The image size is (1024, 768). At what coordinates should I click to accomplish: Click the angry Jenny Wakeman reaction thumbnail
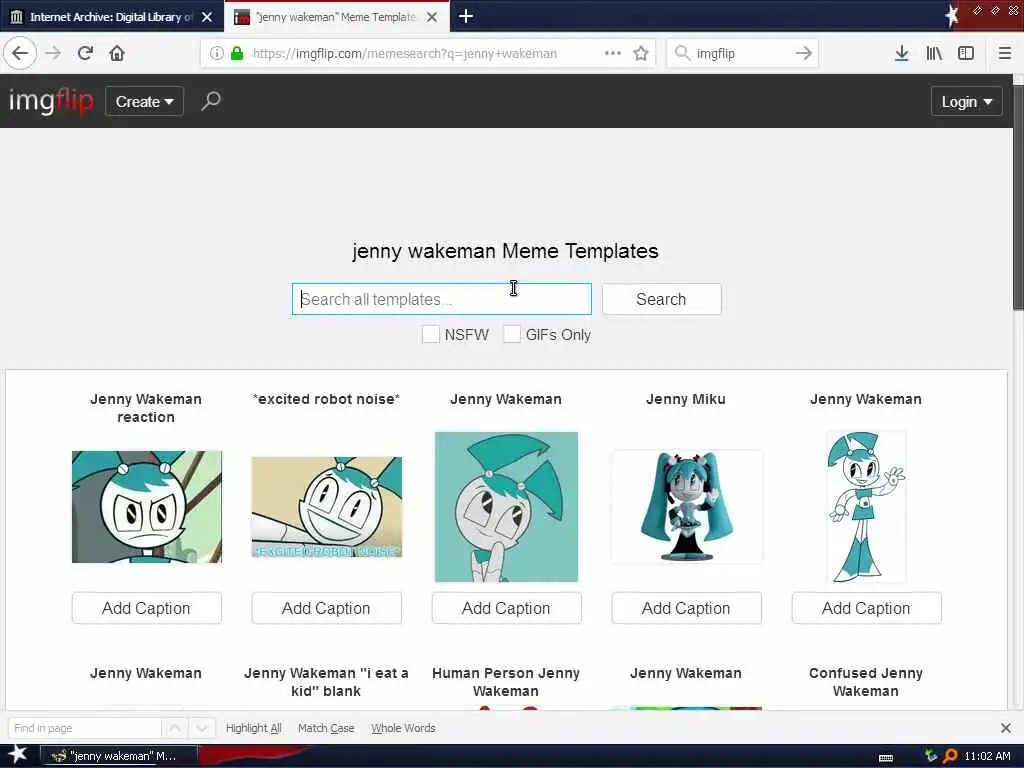pos(147,507)
